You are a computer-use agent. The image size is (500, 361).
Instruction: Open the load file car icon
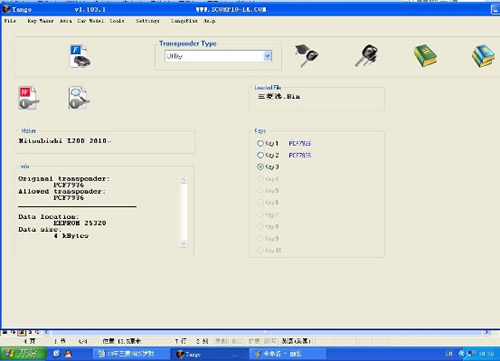pos(80,56)
